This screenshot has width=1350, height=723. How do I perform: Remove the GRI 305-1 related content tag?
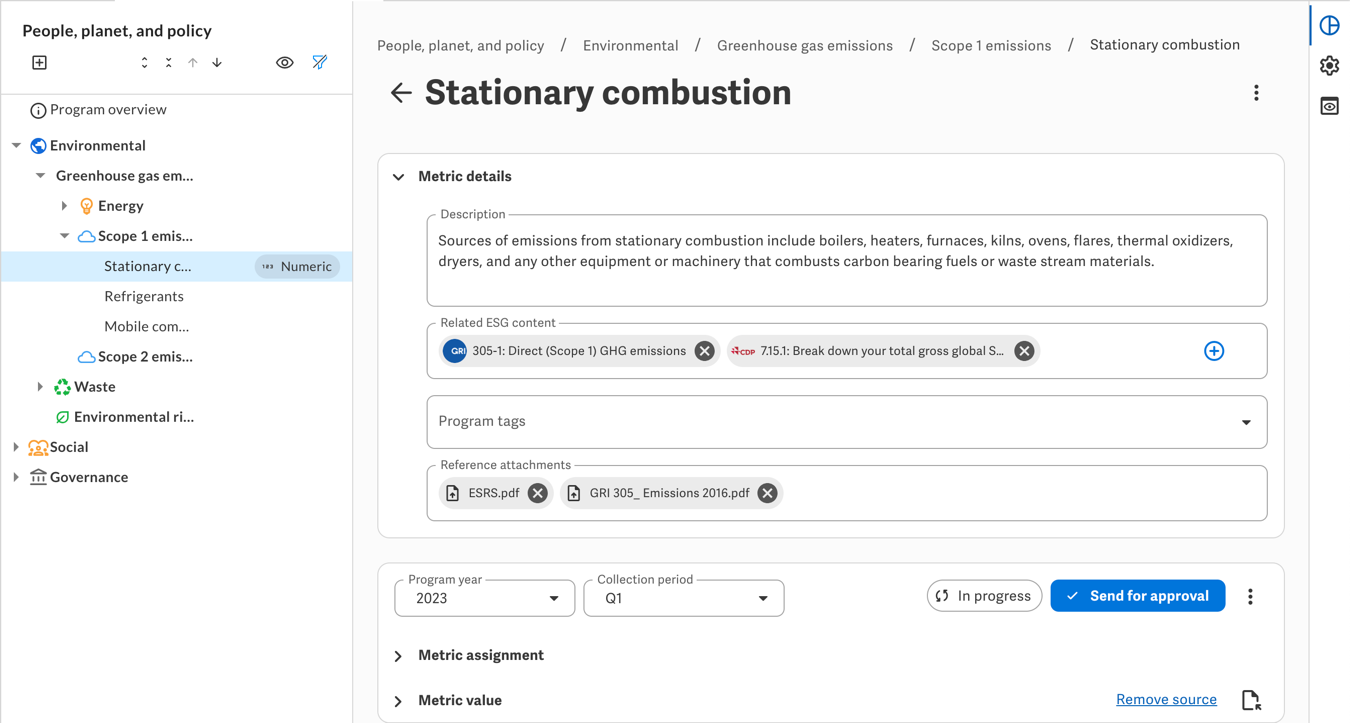point(704,351)
